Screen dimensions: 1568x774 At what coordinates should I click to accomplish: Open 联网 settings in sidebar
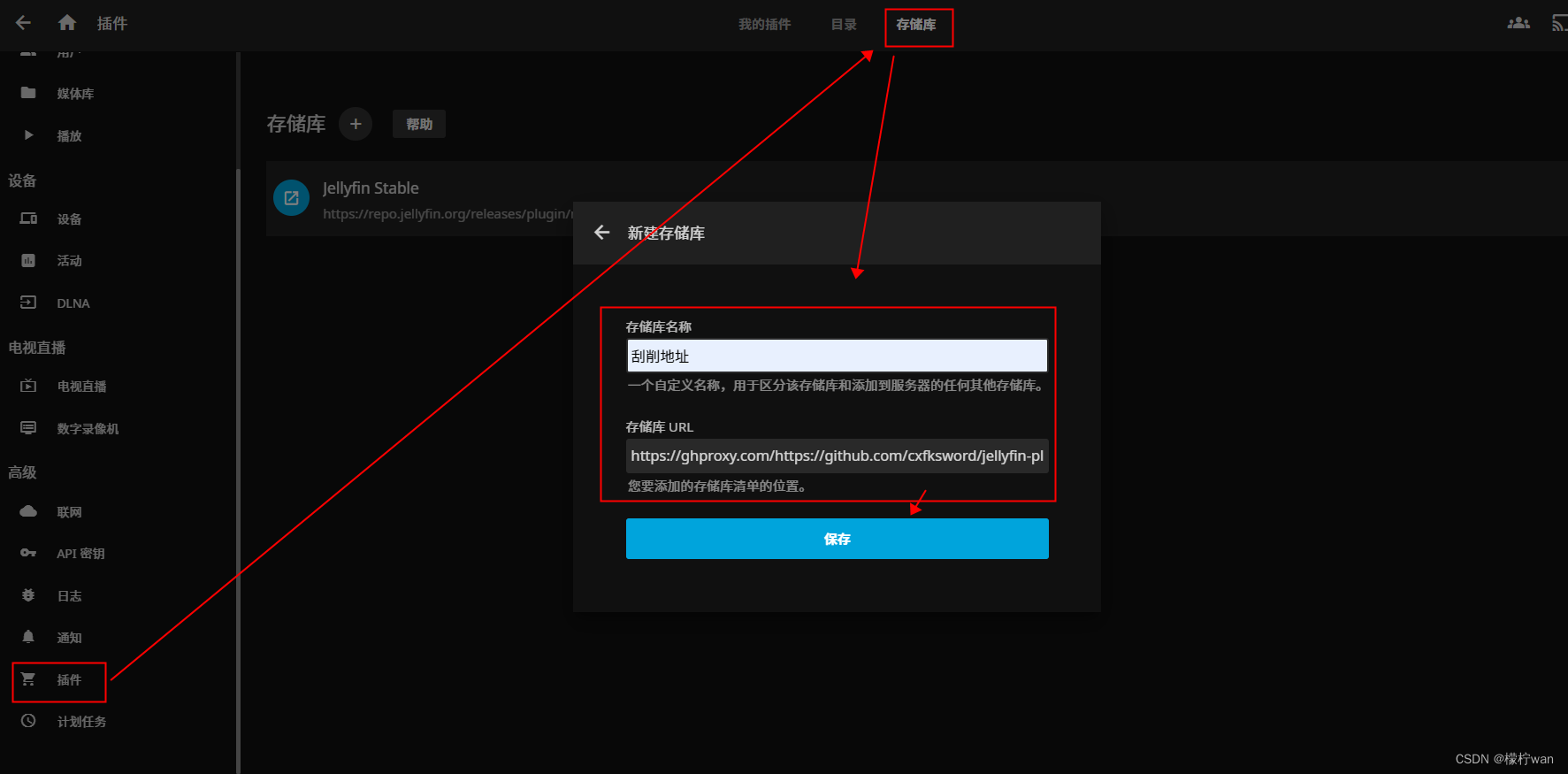coord(69,512)
